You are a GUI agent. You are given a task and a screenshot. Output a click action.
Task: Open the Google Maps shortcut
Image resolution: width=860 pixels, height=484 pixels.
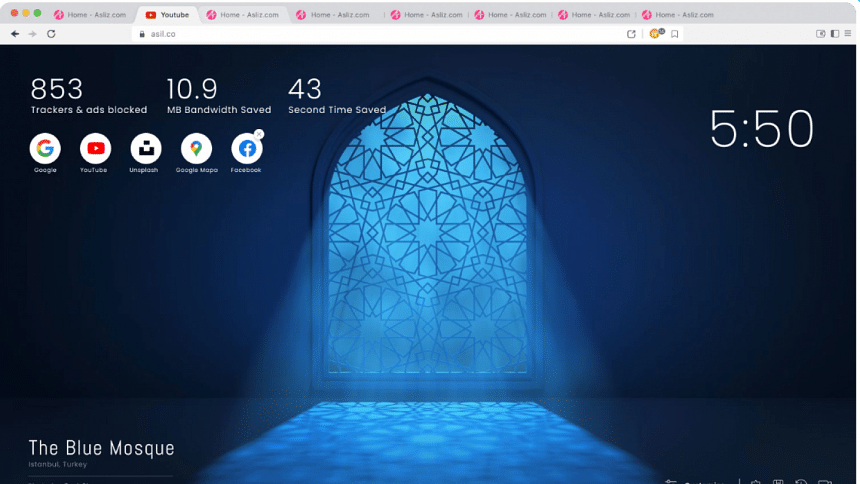click(x=196, y=149)
